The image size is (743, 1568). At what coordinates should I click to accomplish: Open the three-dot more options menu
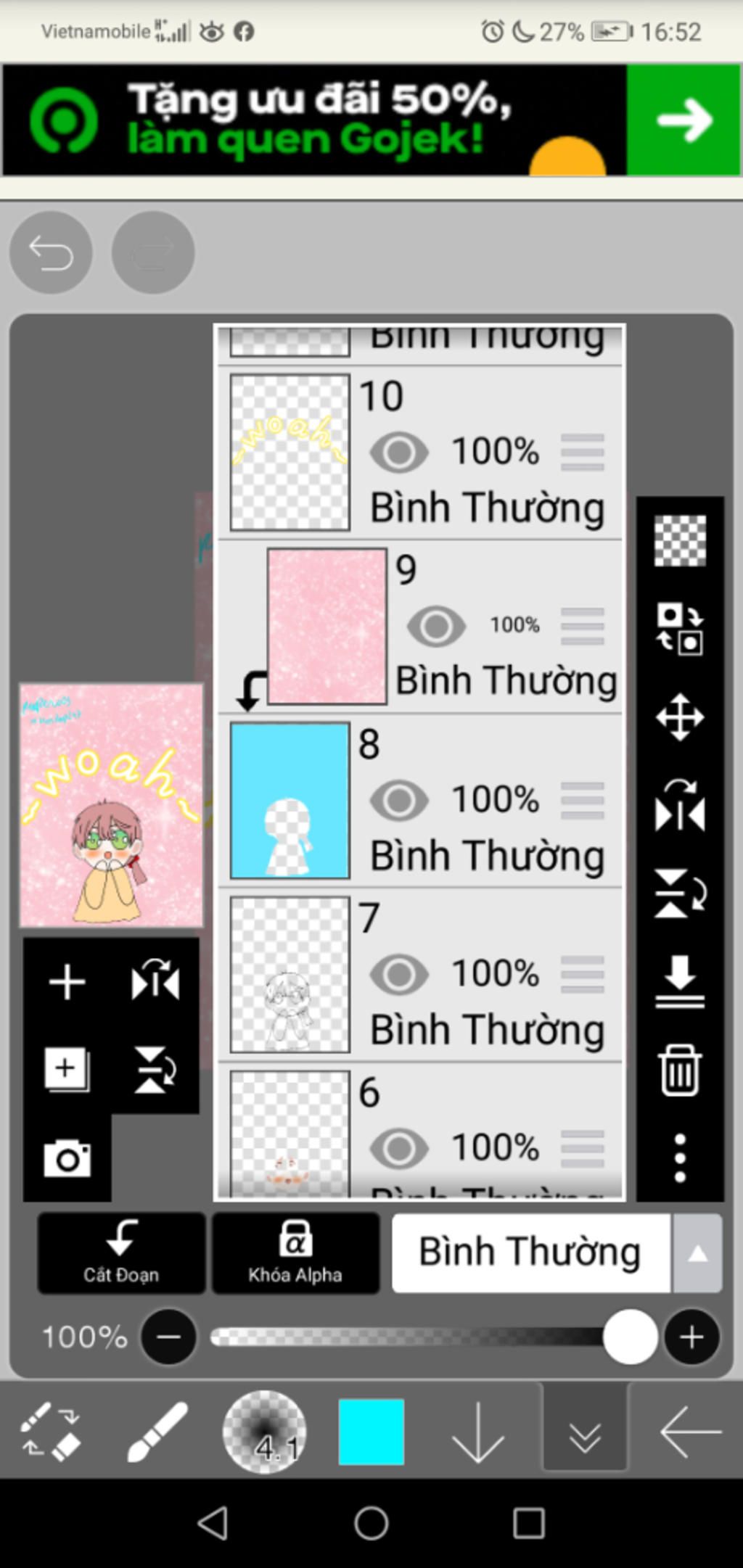[x=680, y=1158]
